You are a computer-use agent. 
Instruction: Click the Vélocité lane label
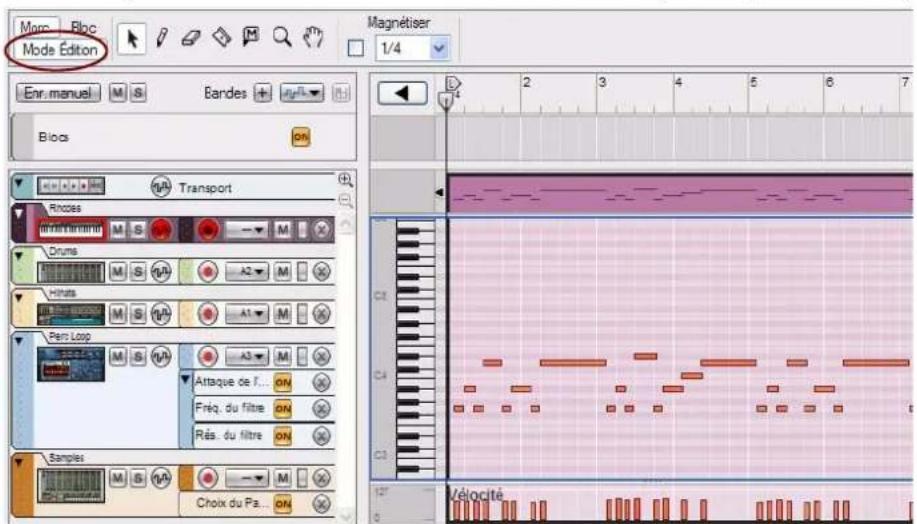476,495
